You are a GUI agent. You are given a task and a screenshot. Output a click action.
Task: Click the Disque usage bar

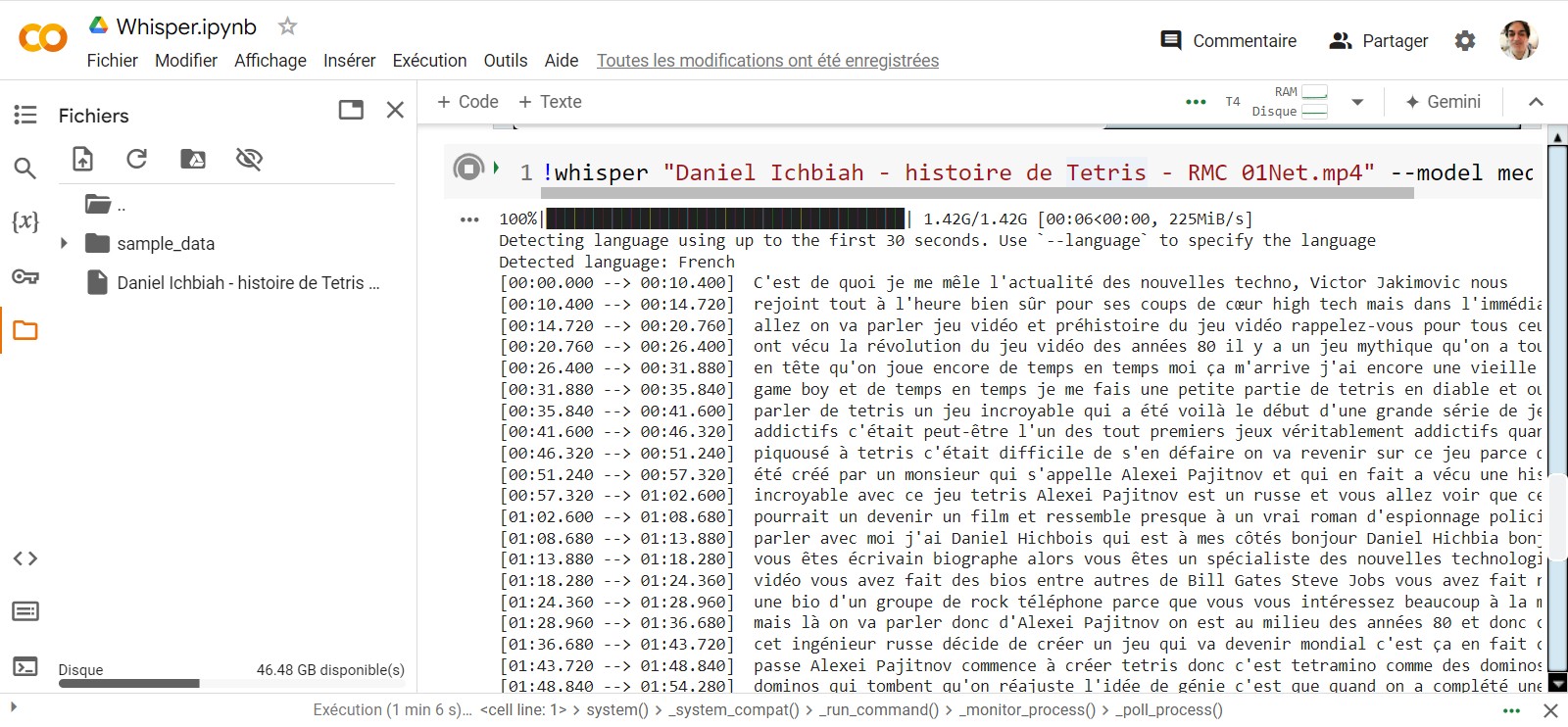[x=231, y=684]
